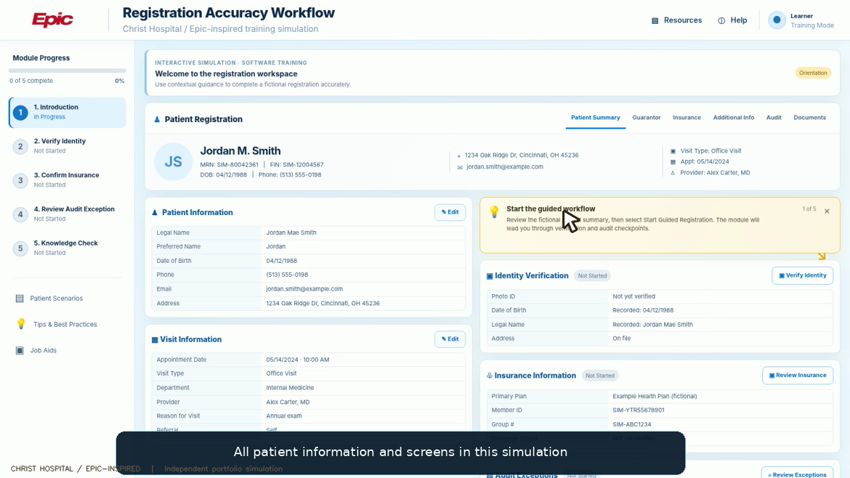This screenshot has width=850, height=478.
Task: Click the Visit Type icon in summary
Action: (673, 151)
